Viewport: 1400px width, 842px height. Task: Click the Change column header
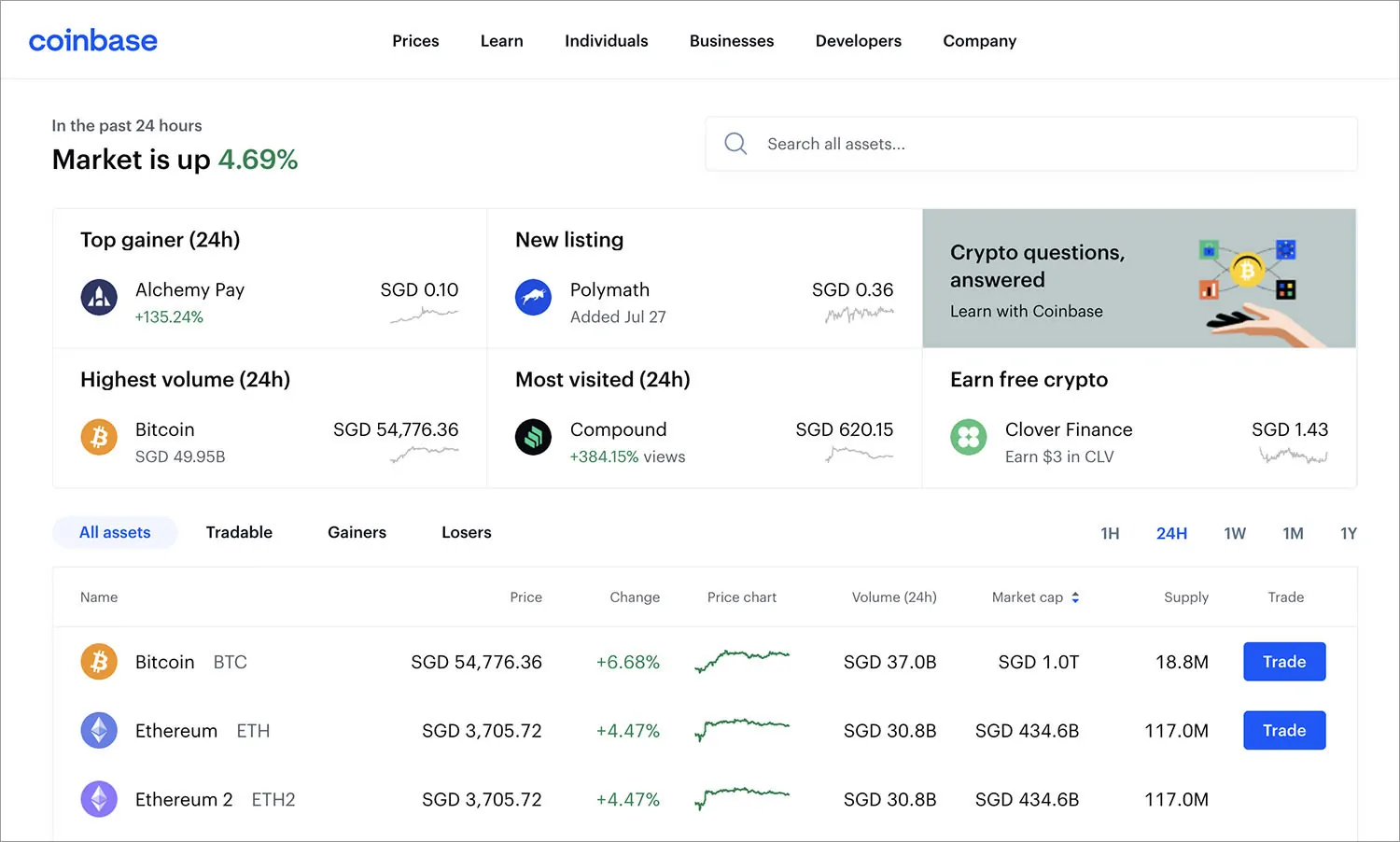click(x=635, y=597)
